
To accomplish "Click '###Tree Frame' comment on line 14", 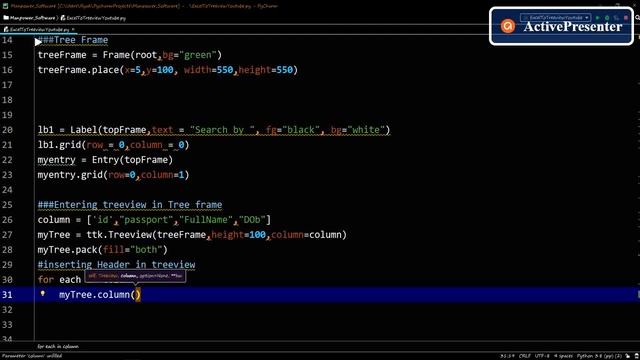I will pos(73,40).
